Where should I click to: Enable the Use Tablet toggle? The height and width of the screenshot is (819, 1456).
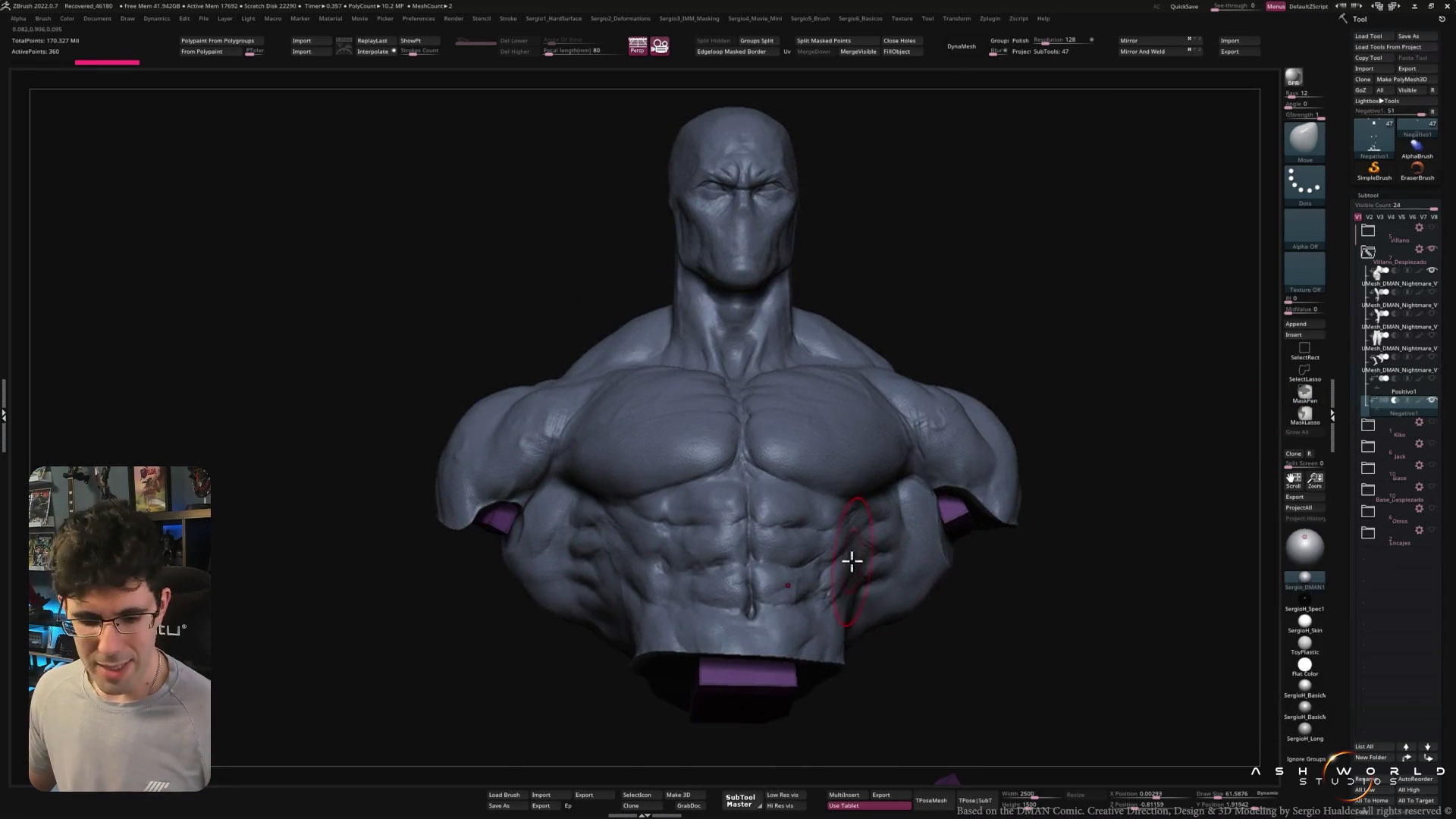(869, 805)
